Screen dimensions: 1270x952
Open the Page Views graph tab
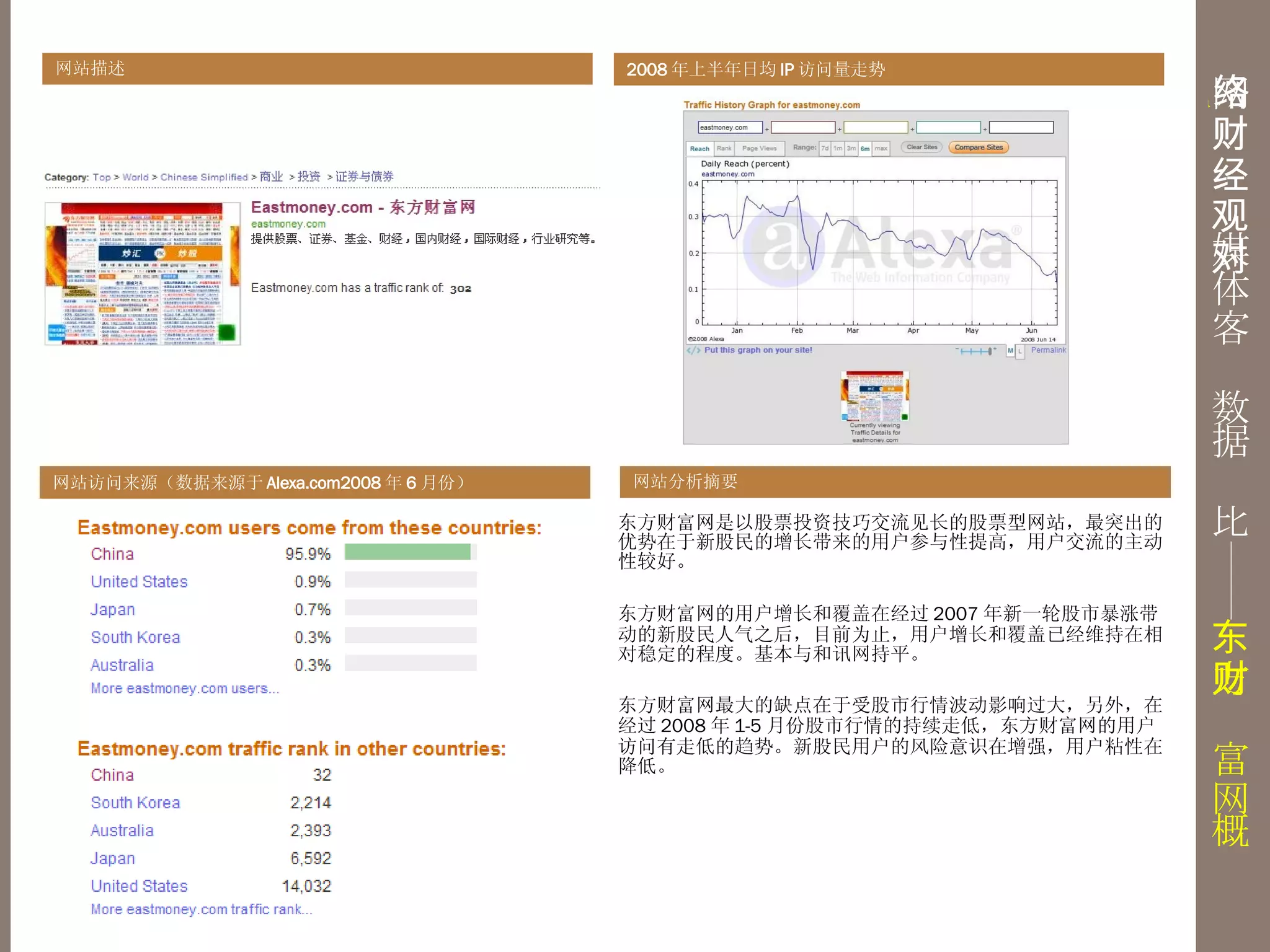(x=759, y=149)
